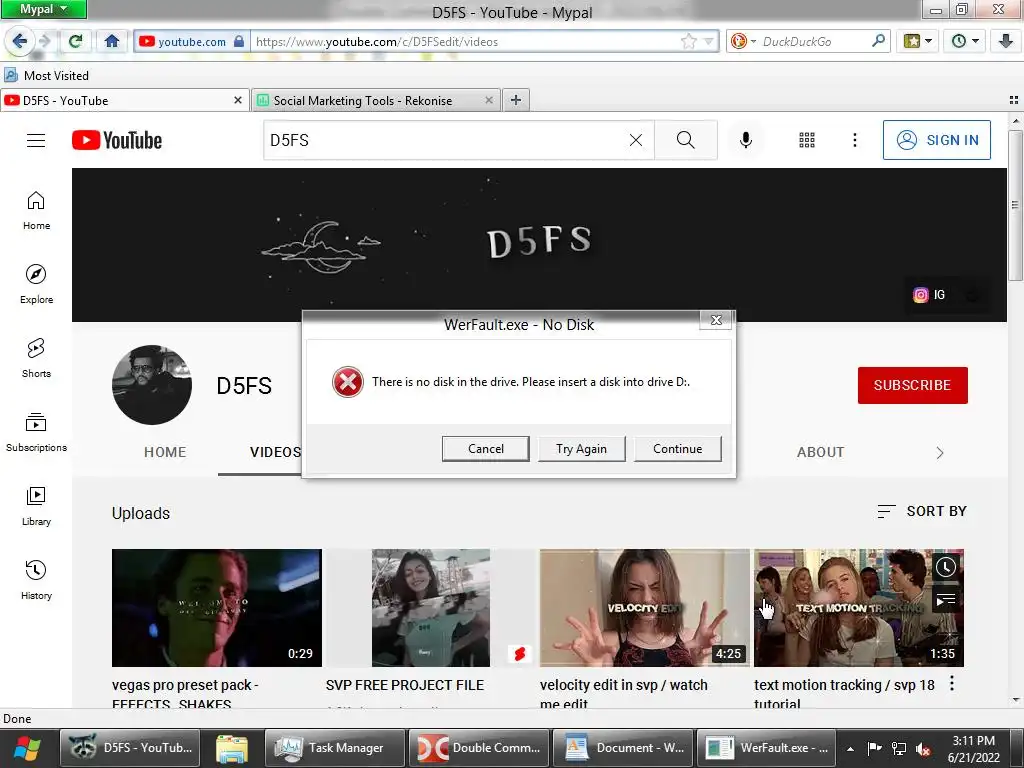Open the Mypal application menu
1024x768 pixels.
coord(43,9)
